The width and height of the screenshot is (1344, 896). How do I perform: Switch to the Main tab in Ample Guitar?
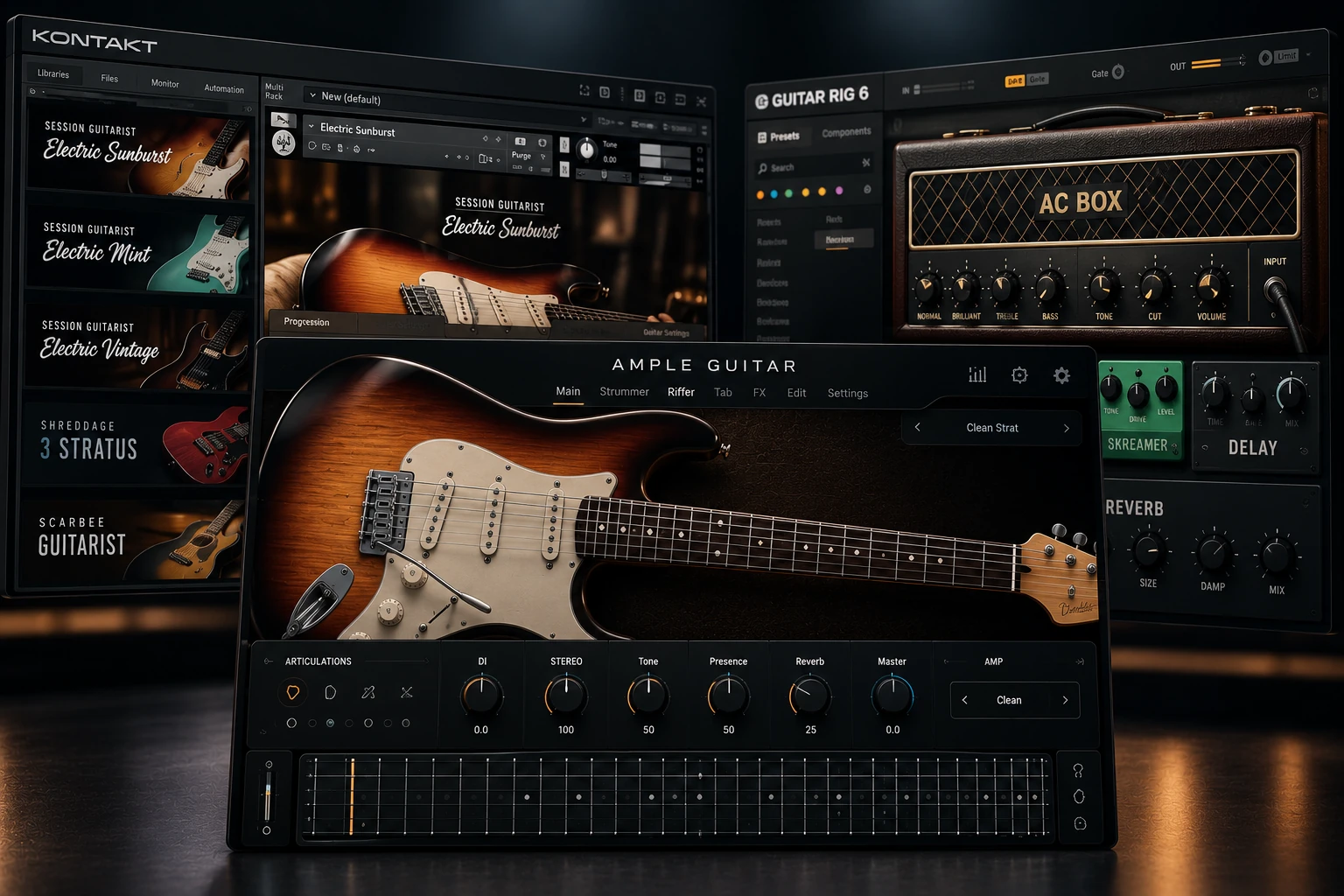point(568,392)
